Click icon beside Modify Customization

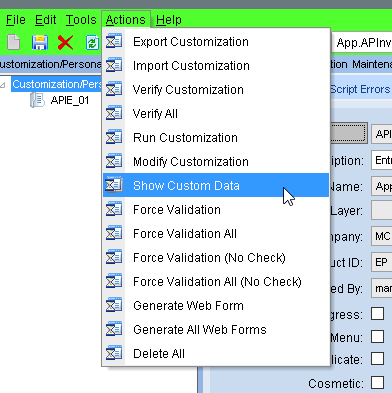click(114, 161)
